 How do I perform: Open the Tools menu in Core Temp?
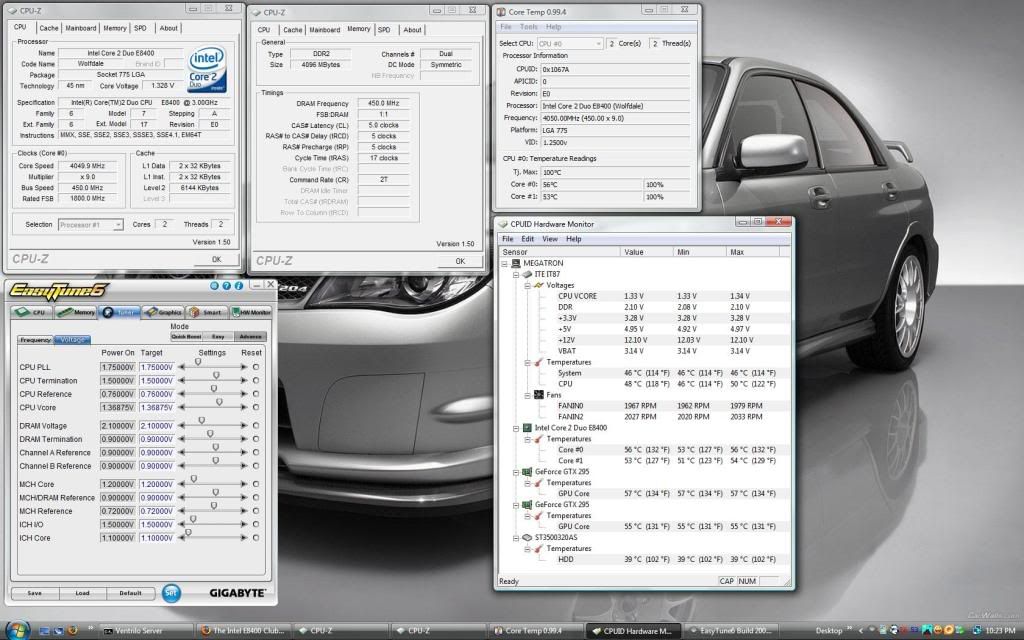(529, 27)
